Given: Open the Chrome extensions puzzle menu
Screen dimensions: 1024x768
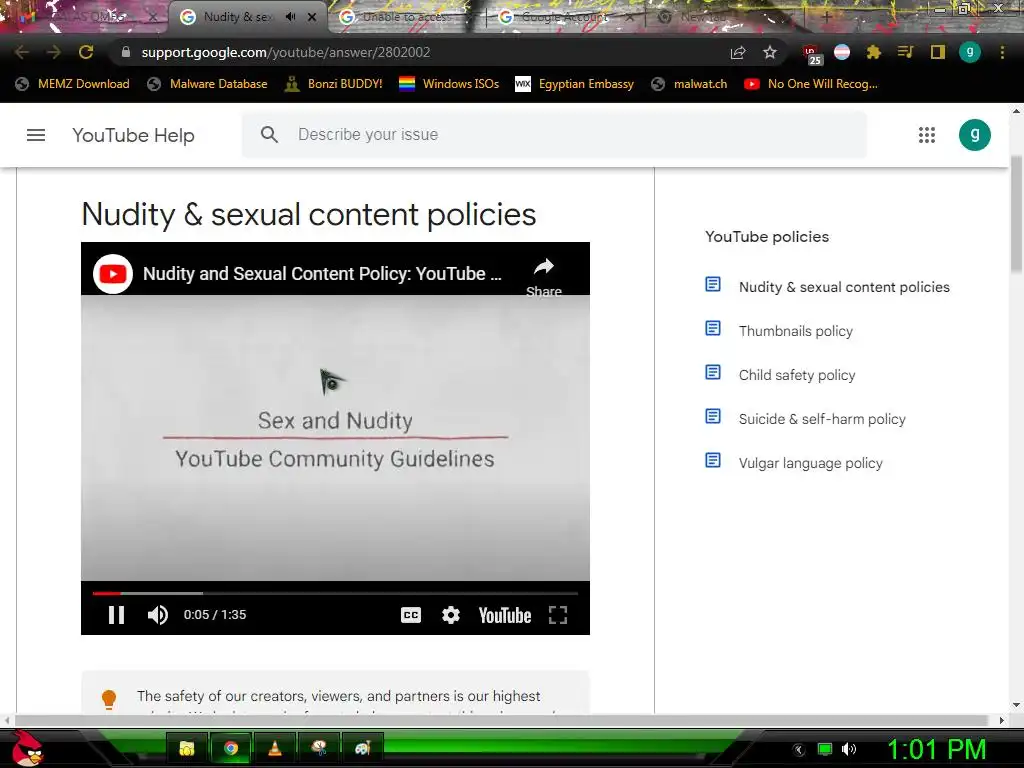Looking at the screenshot, I should pyautogui.click(x=874, y=52).
